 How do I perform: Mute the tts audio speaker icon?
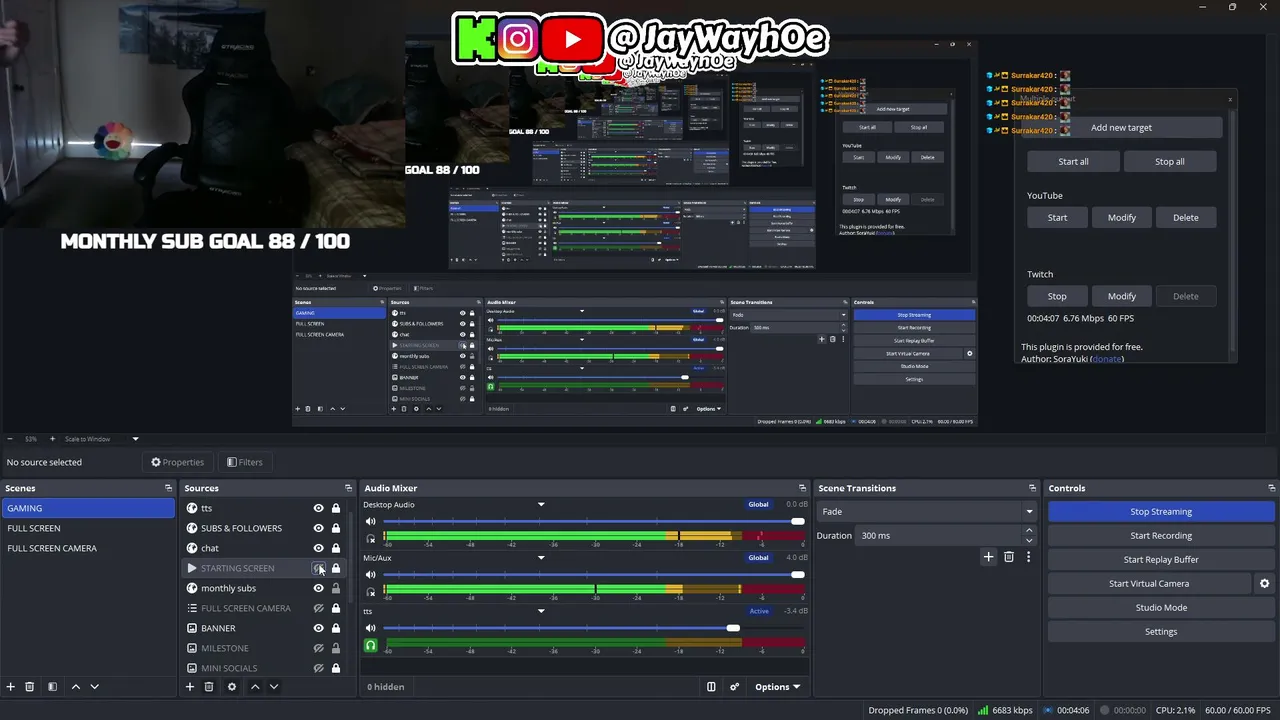[x=371, y=628]
